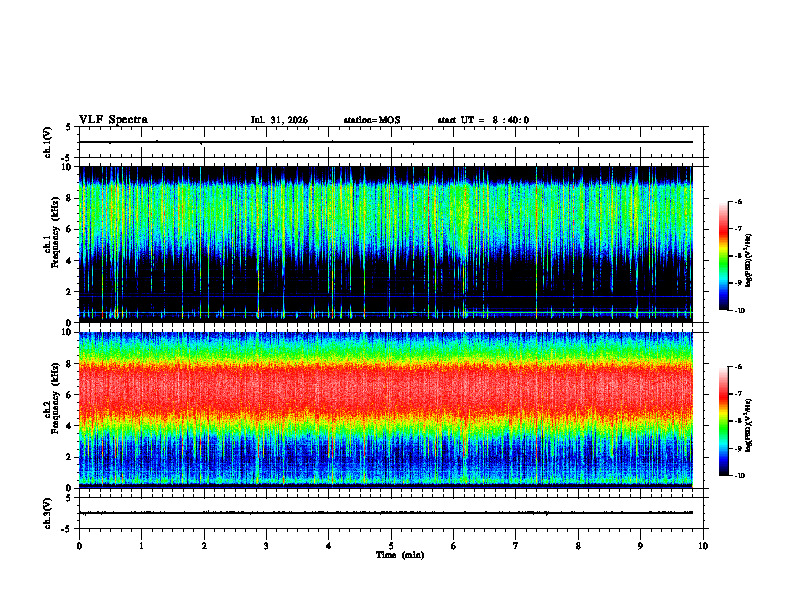
Task: Click the ch.2 spectrogram color scale bar
Action: pyautogui.click(x=723, y=421)
